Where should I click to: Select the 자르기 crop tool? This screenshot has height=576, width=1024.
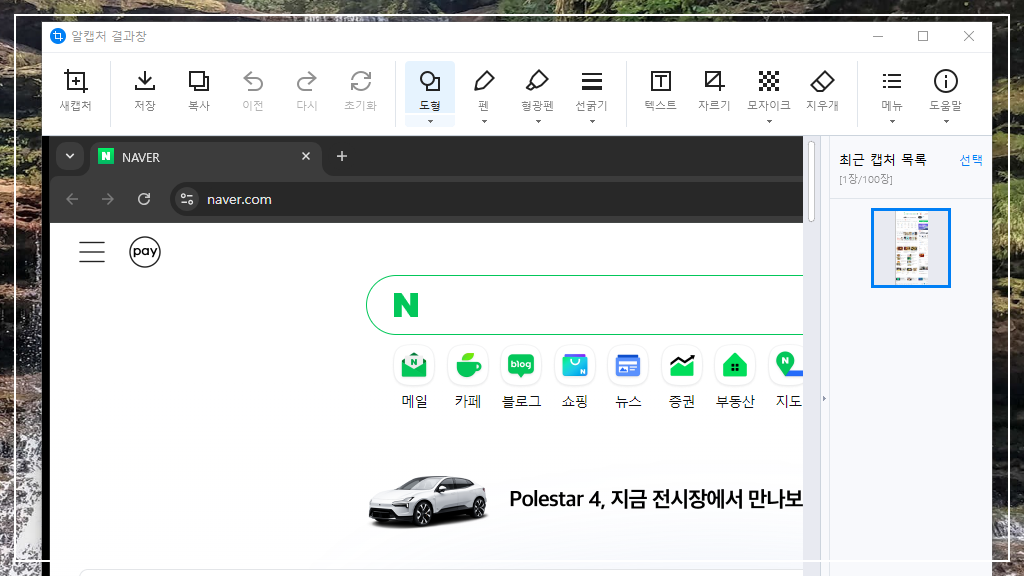pos(714,90)
